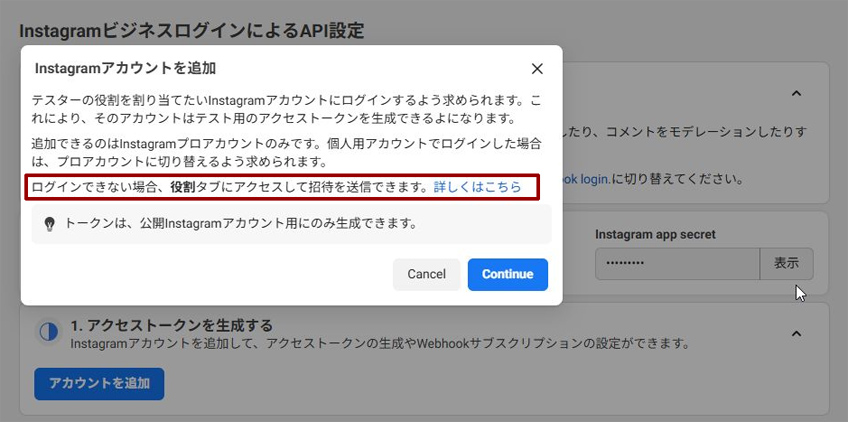Screen dimensions: 848x422
Task: Collapse the アクセストークンを生成する section
Action: 796,333
